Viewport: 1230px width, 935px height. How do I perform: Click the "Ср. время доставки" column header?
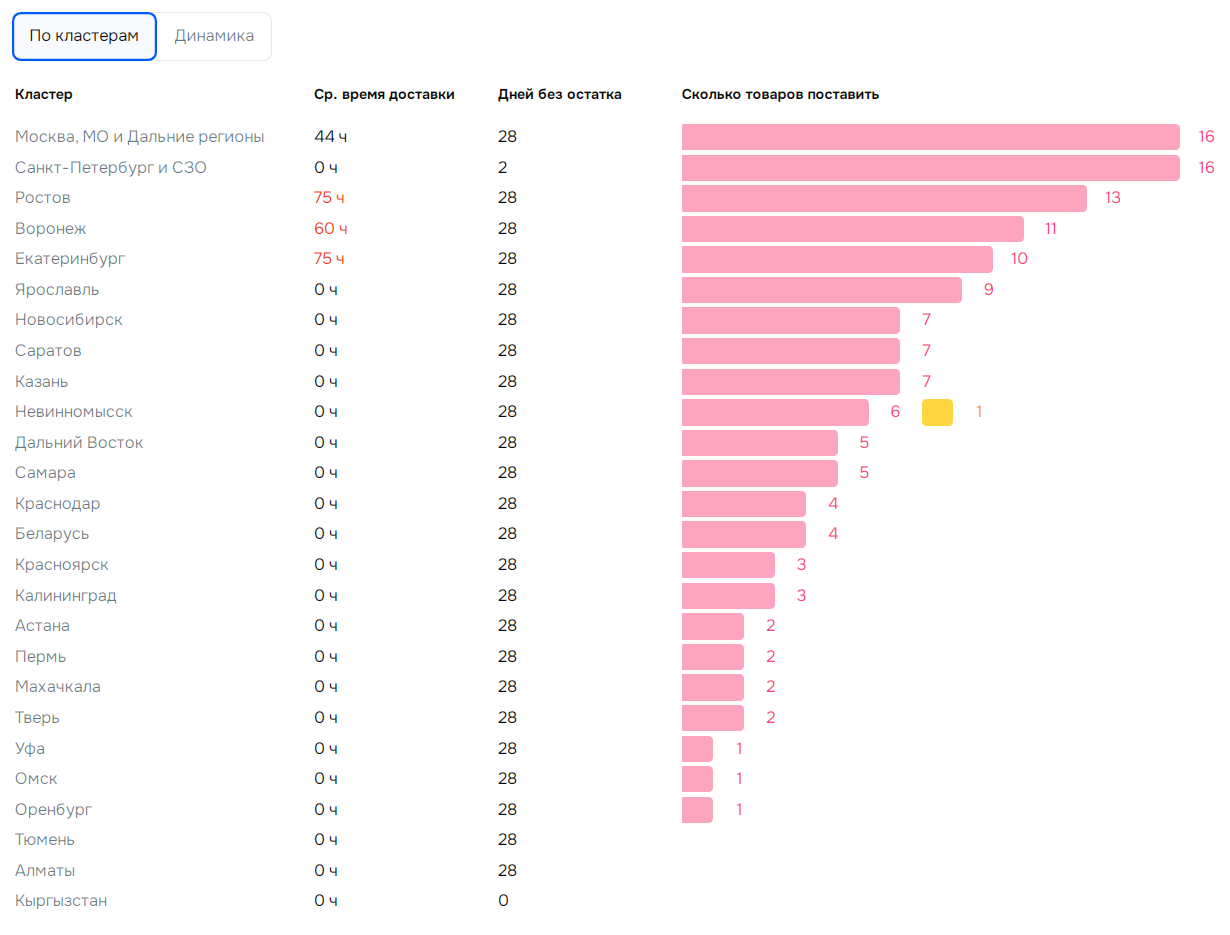pos(384,95)
